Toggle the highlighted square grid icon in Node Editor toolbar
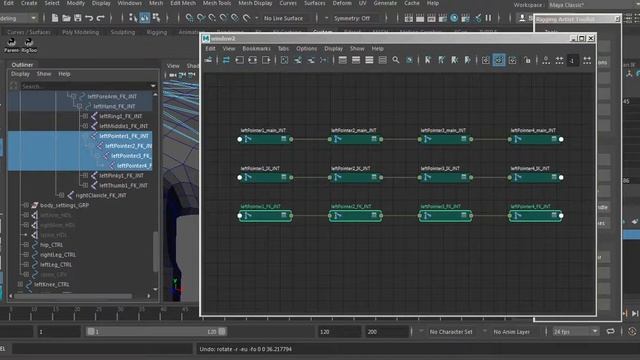The image size is (640, 360). [499, 60]
